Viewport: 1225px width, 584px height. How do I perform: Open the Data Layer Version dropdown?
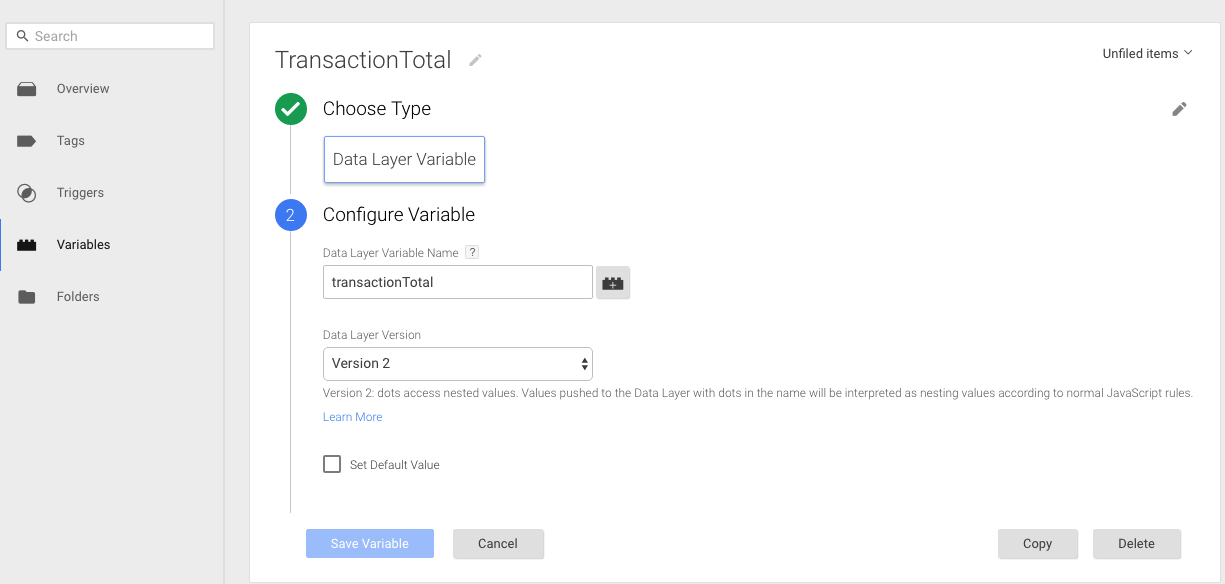click(x=458, y=364)
